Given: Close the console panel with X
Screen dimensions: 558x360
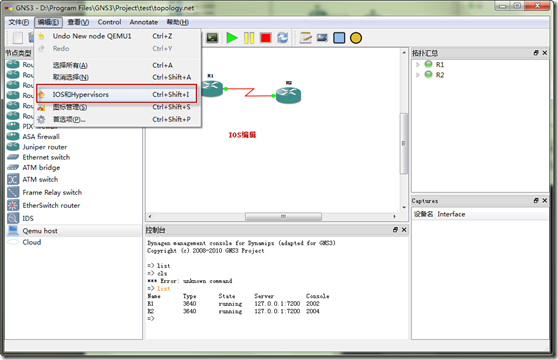Looking at the screenshot, I should click(x=404, y=230).
